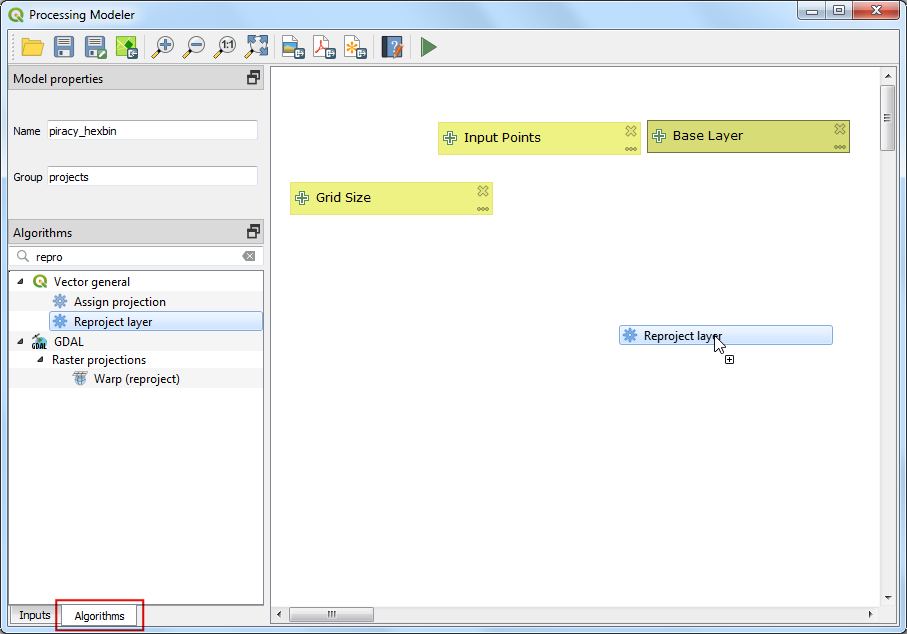Reset zoom to 1:1
Image resolution: width=907 pixels, height=634 pixels.
coord(226,46)
